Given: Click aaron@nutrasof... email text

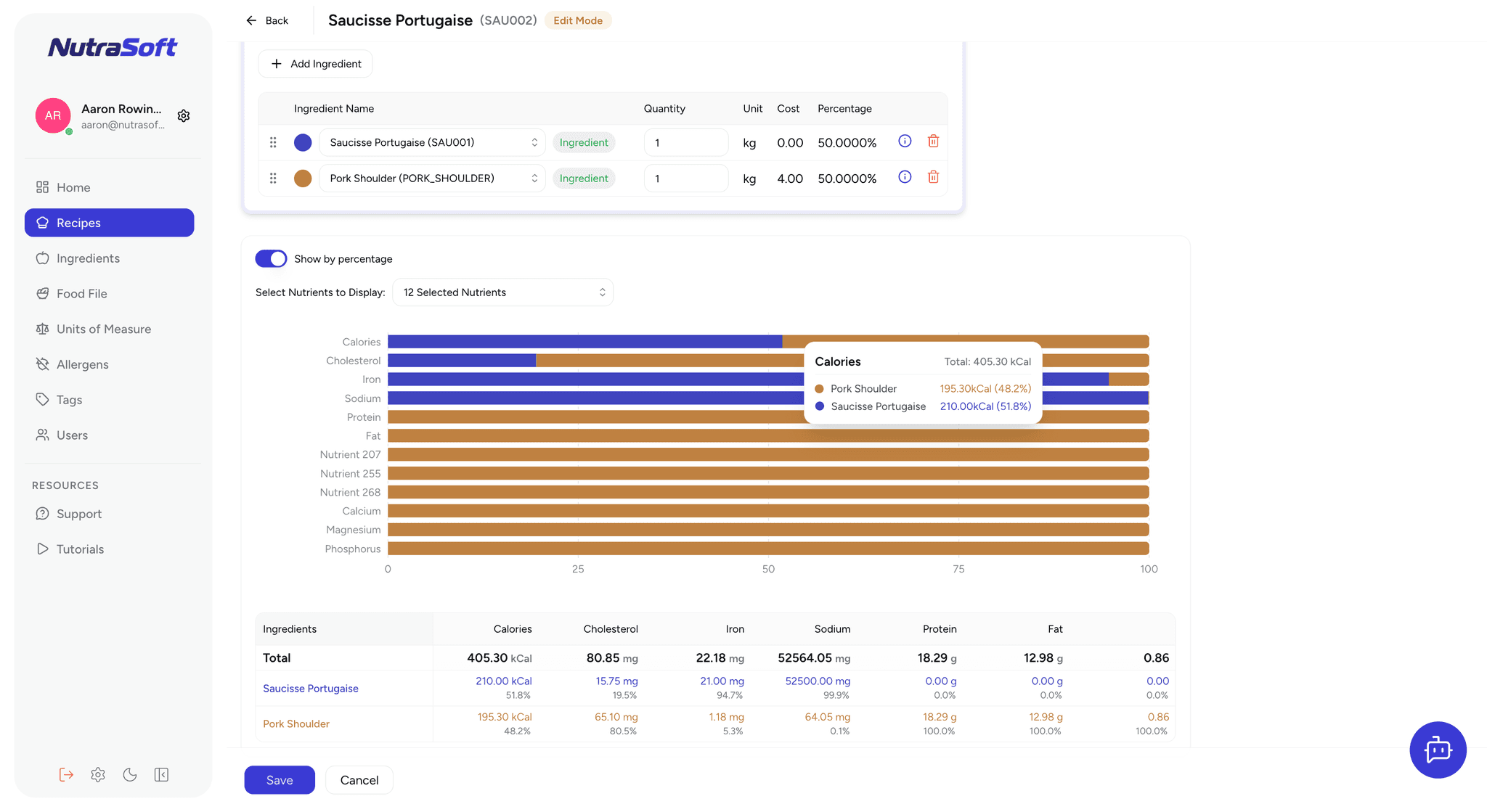Looking at the screenshot, I should point(123,125).
